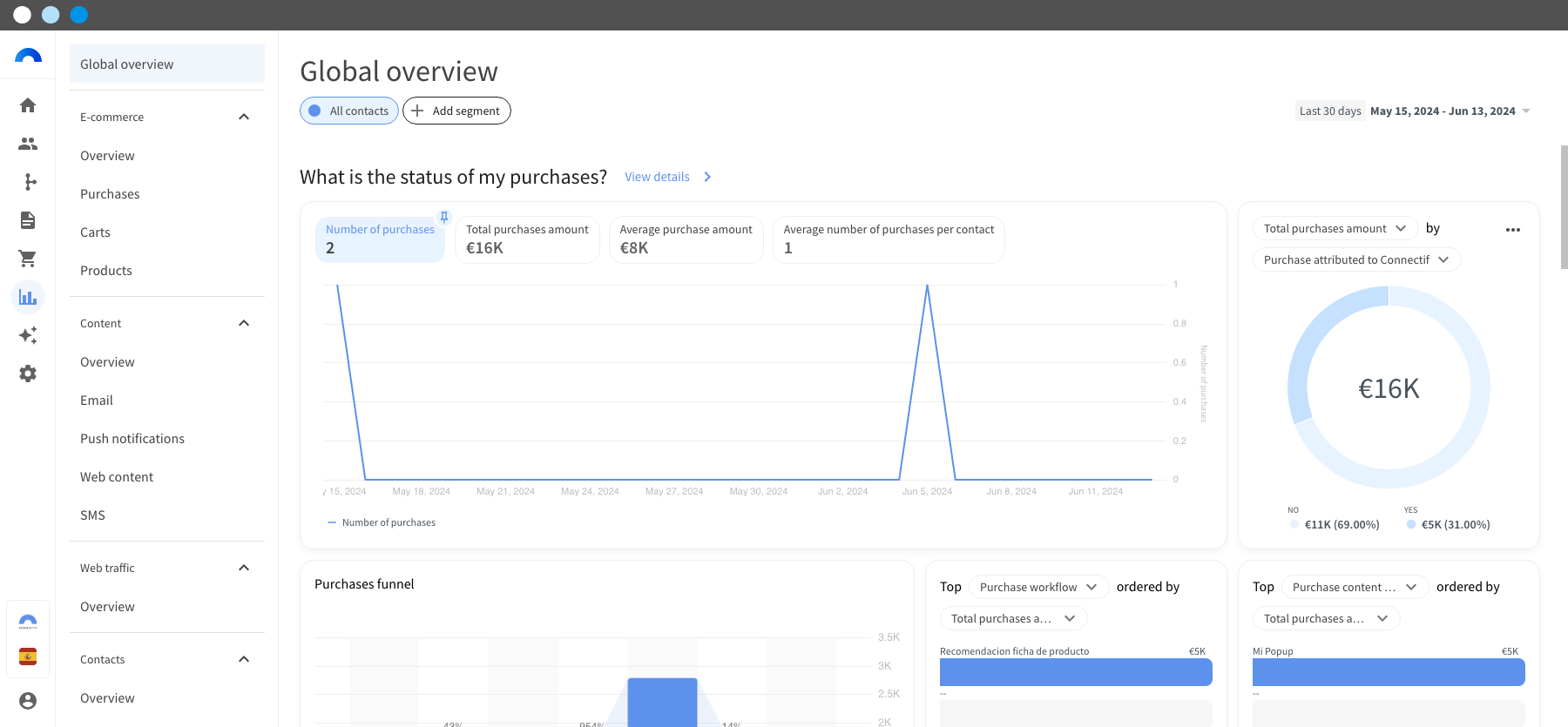Collapse the Contacts section
This screenshot has width=1568, height=727.
tap(244, 659)
